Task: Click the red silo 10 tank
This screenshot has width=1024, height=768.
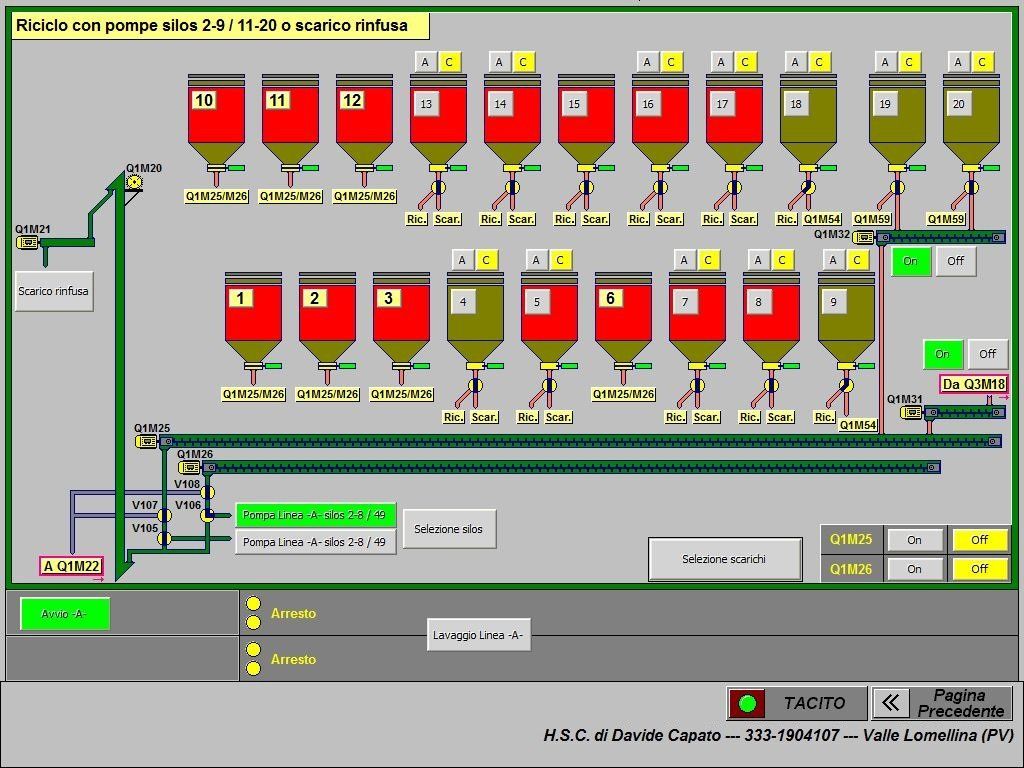Action: [216, 120]
